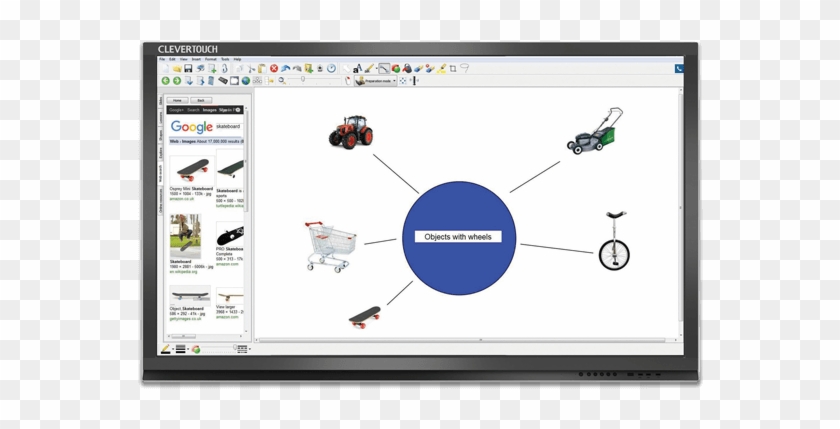Click the globe web browser icon
The width and height of the screenshot is (840, 429).
(x=246, y=81)
